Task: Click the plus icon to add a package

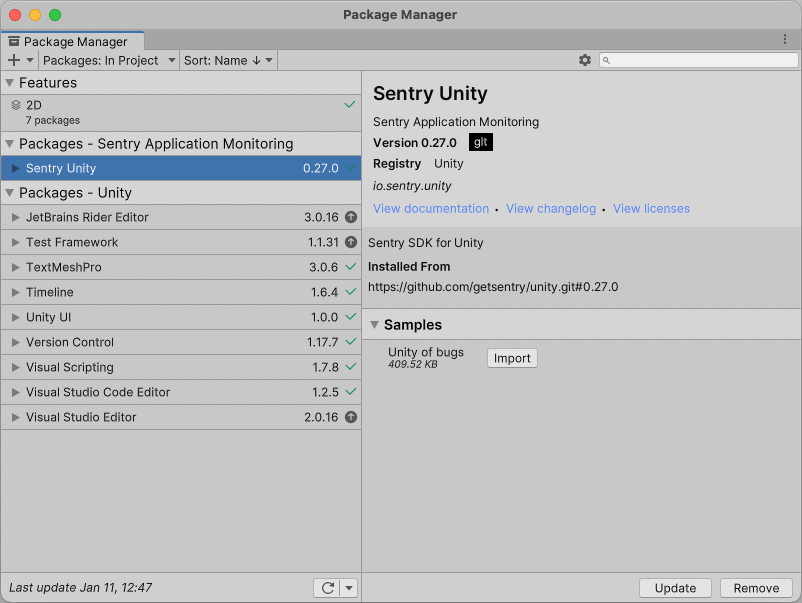Action: [x=14, y=60]
